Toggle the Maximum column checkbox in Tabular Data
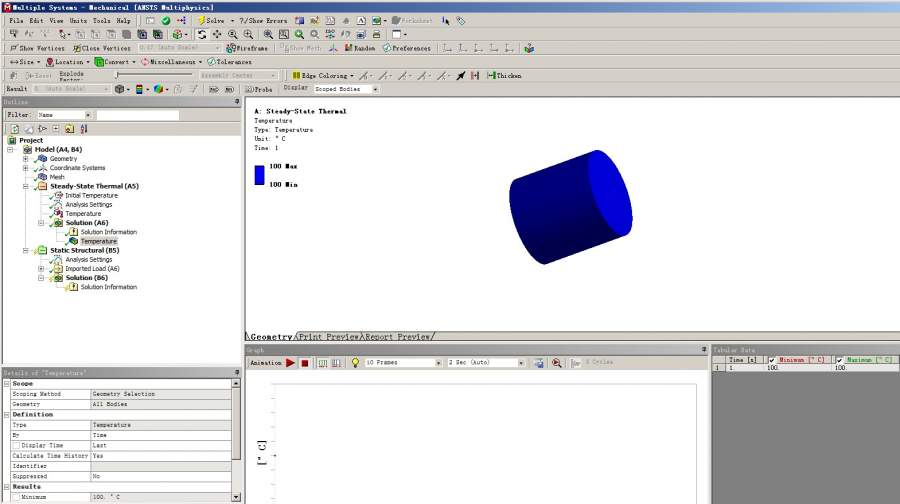Viewport: 900px width, 504px height. tap(839, 360)
